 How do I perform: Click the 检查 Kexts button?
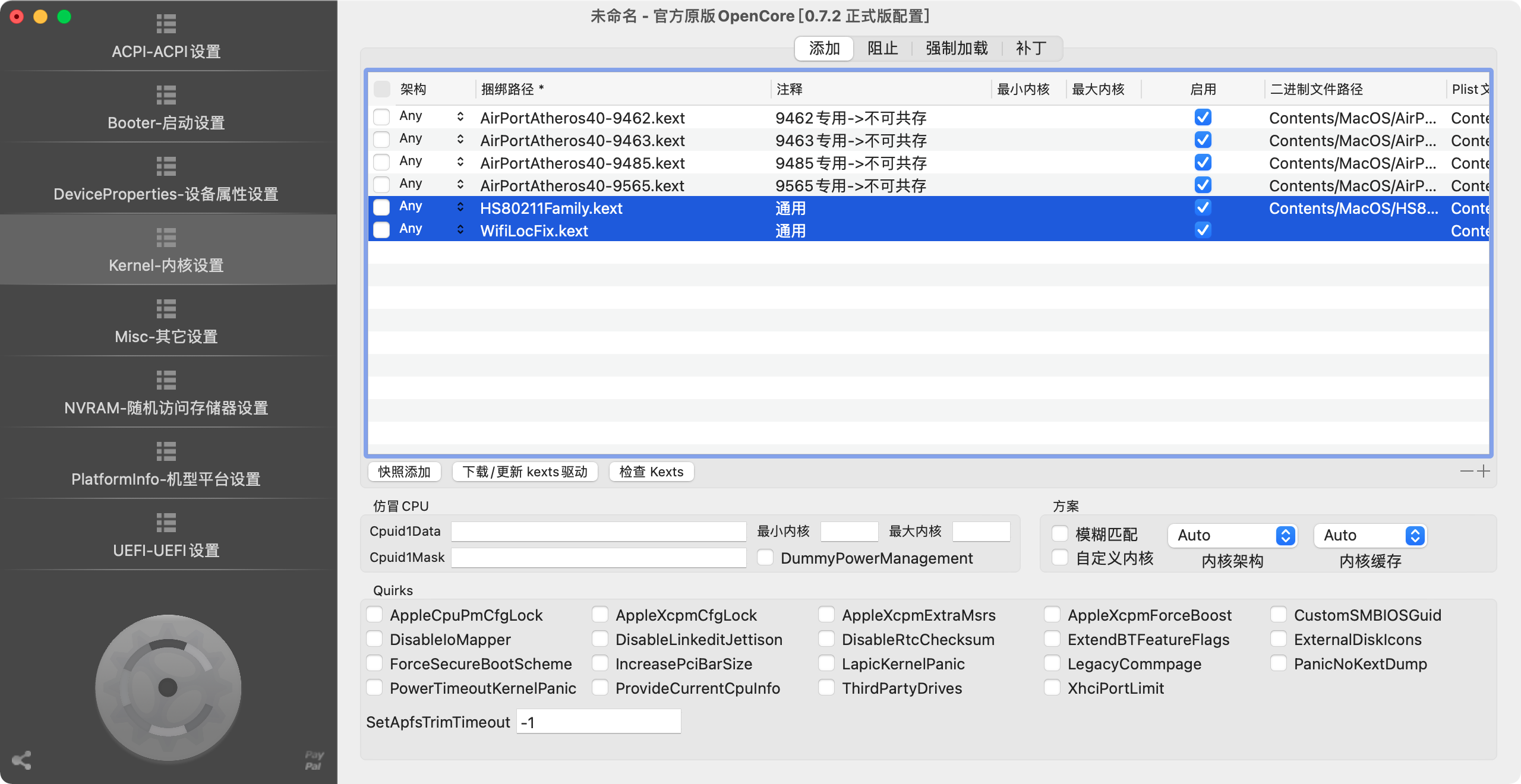click(x=651, y=472)
